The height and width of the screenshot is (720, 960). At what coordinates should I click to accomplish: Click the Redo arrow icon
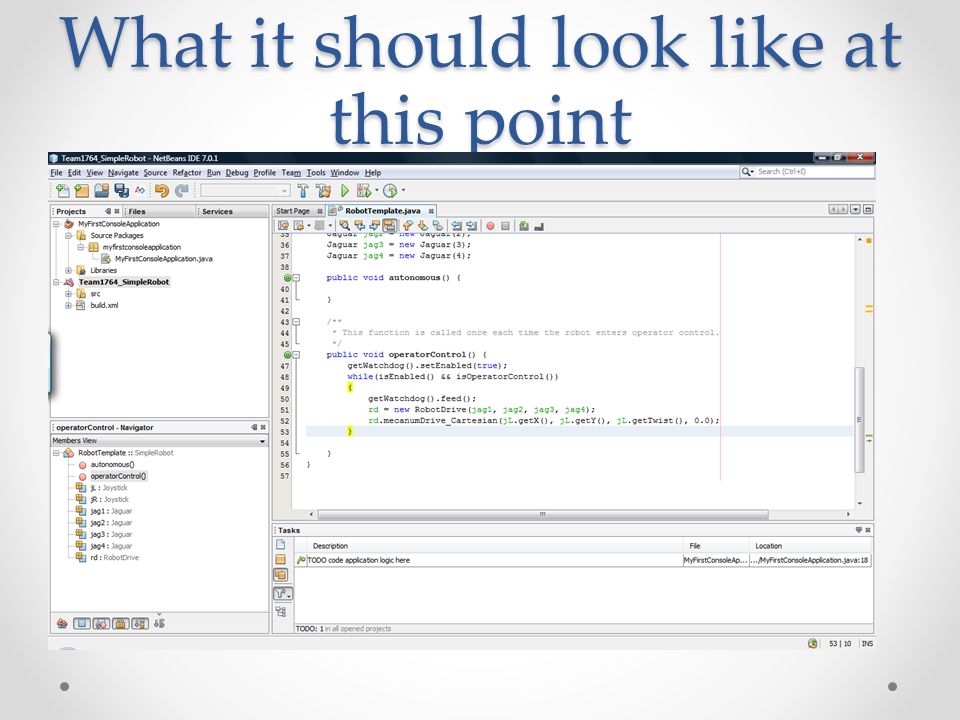pos(182,191)
